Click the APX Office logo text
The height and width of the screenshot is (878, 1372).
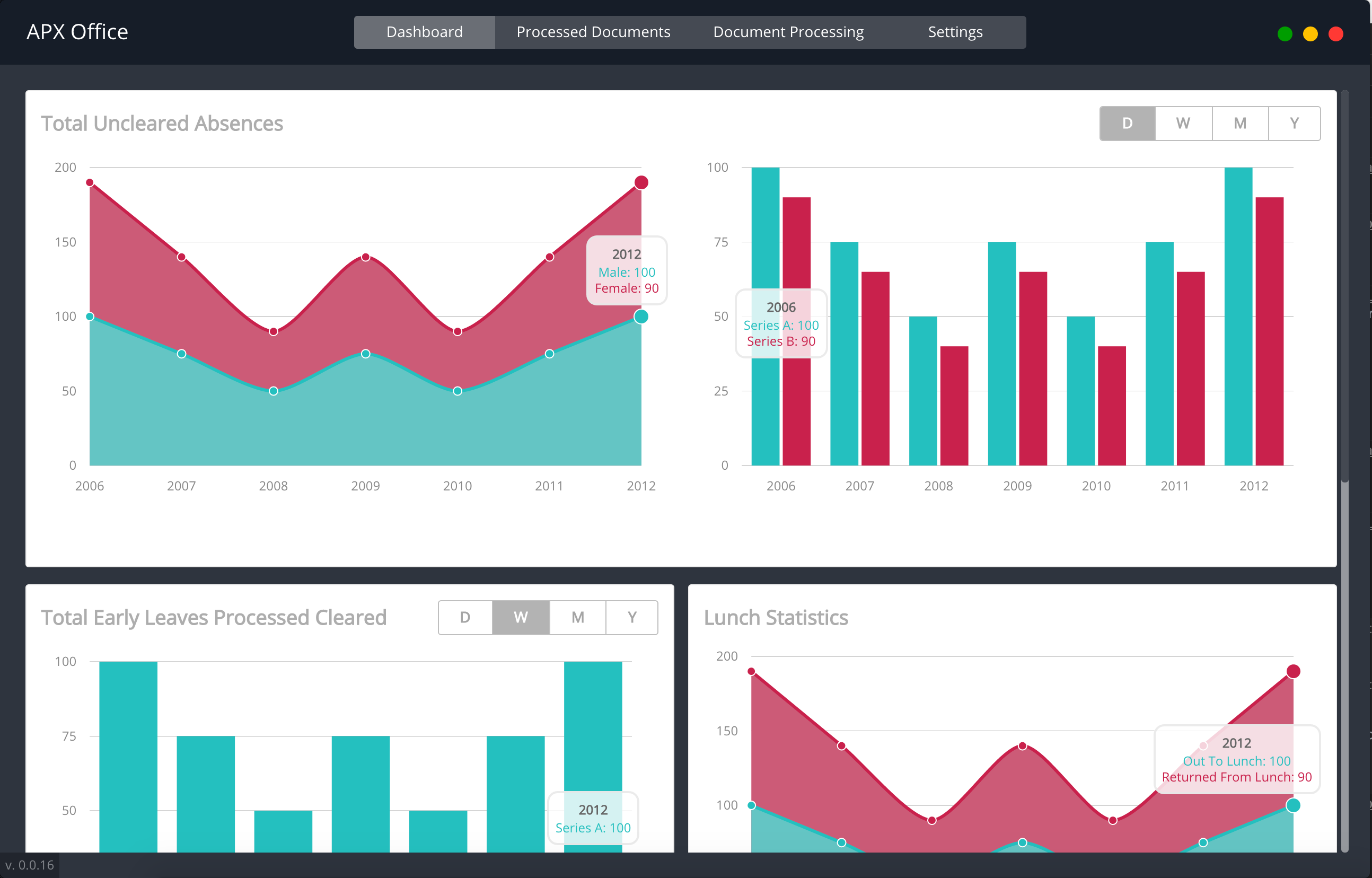77,32
